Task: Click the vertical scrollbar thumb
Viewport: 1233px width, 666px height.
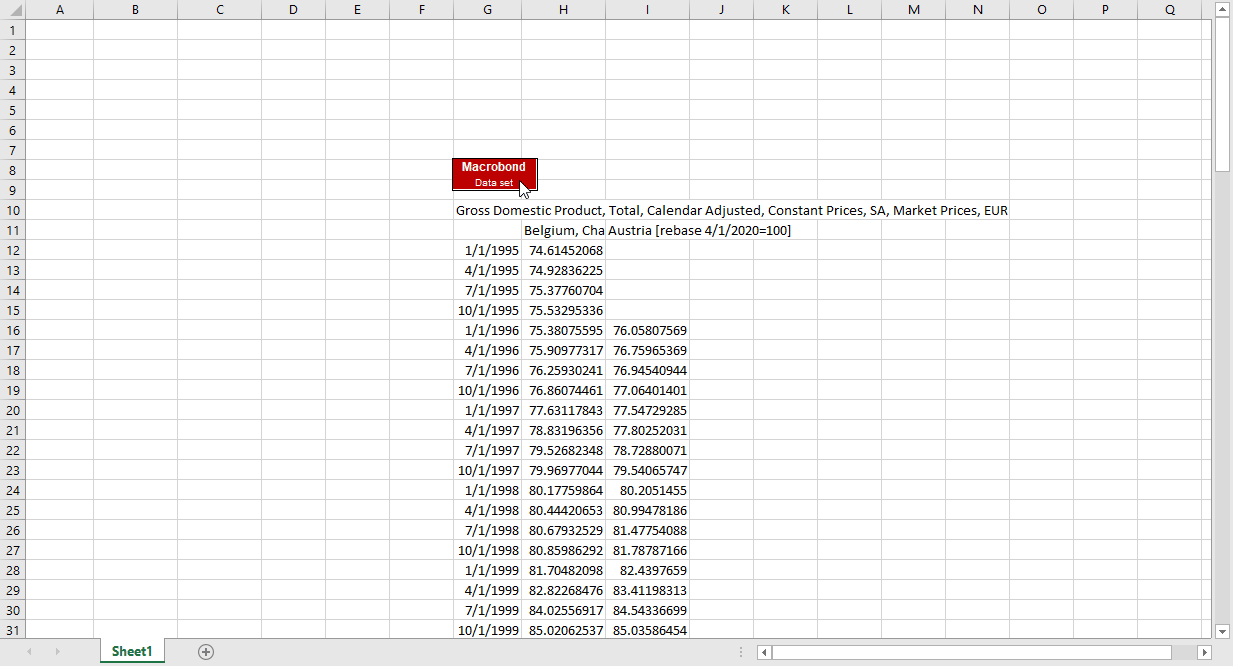Action: pos(1222,95)
